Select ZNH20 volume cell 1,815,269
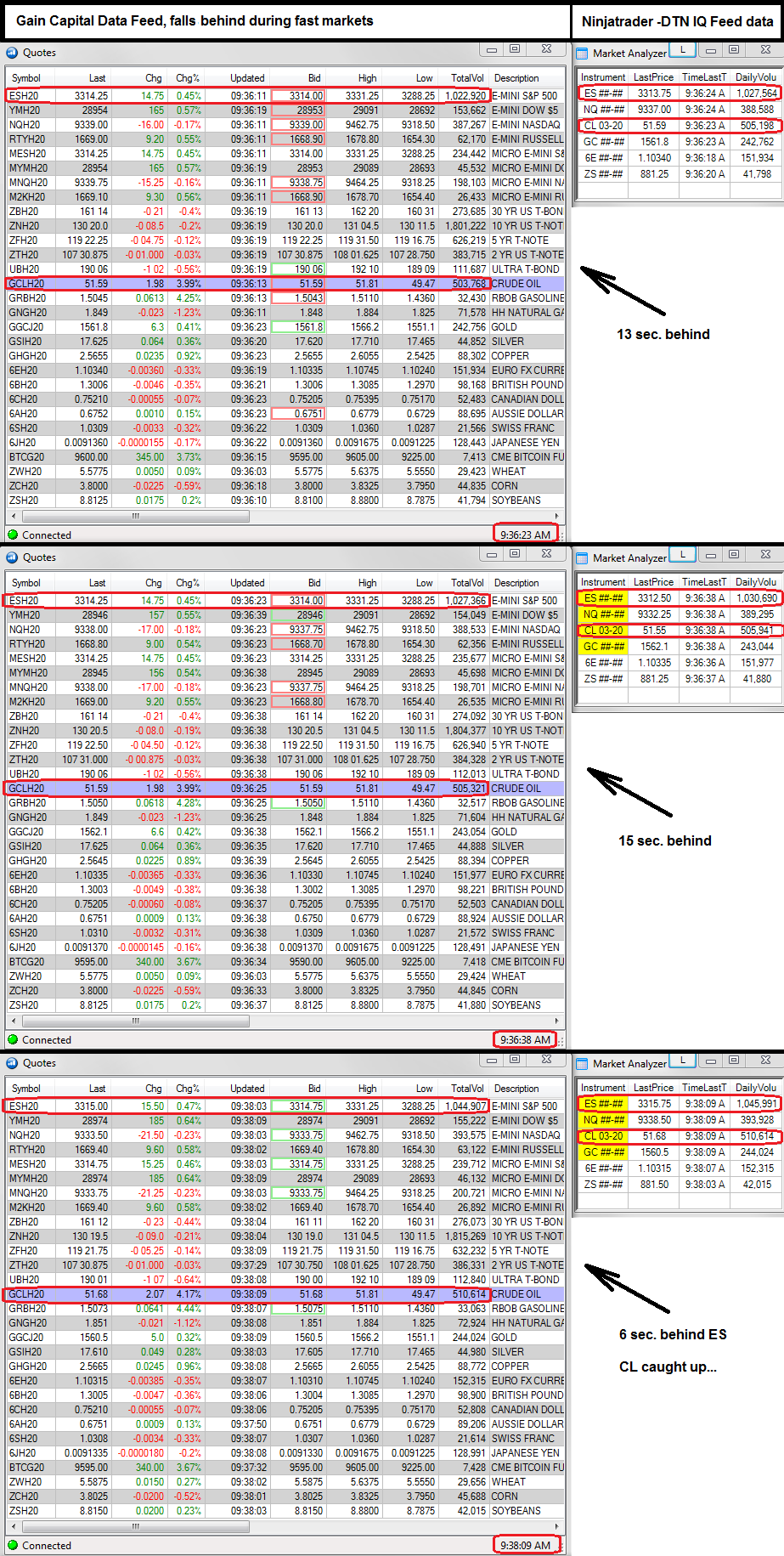 (464, 1236)
